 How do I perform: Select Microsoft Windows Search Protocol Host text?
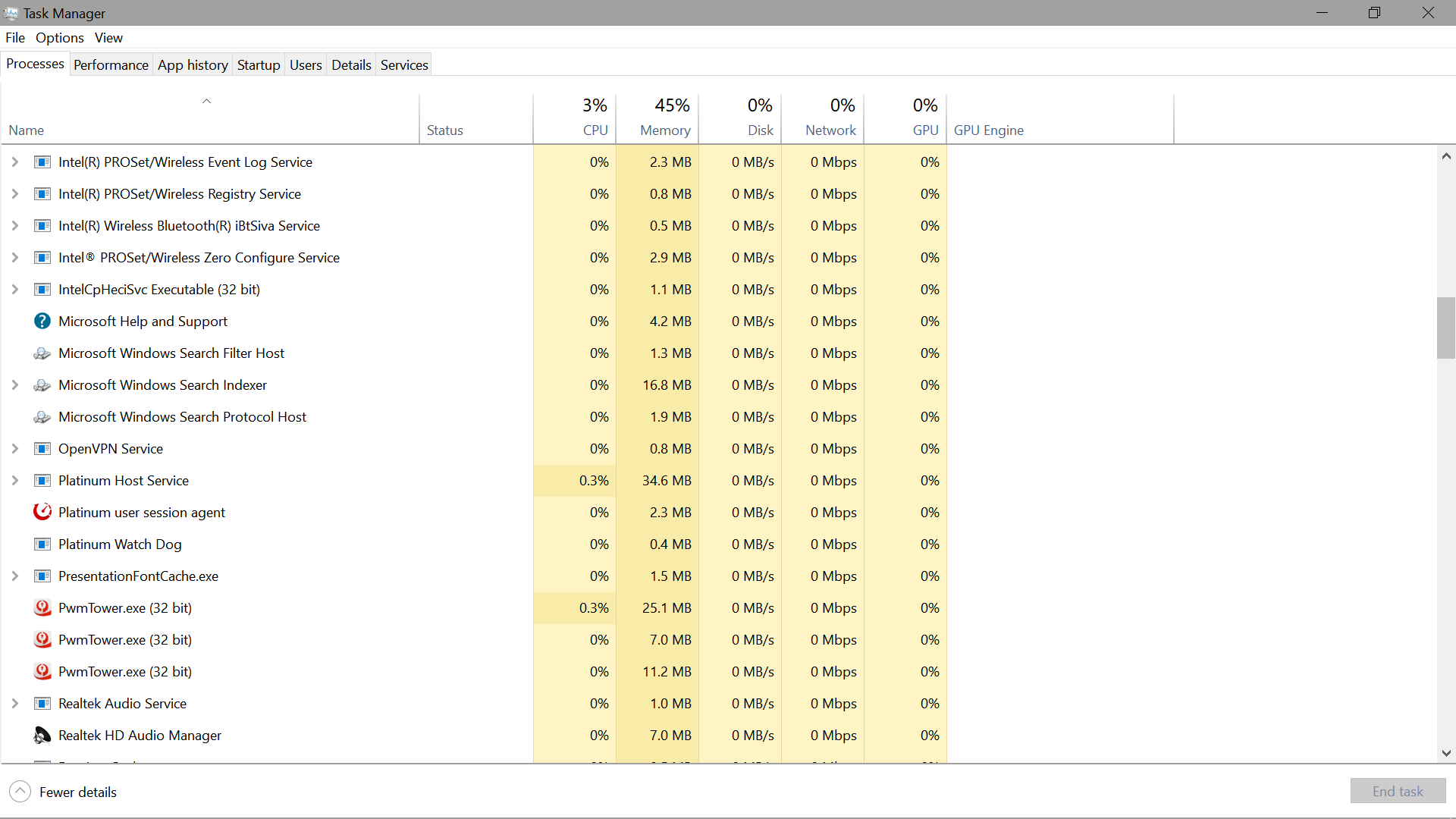coord(182,417)
